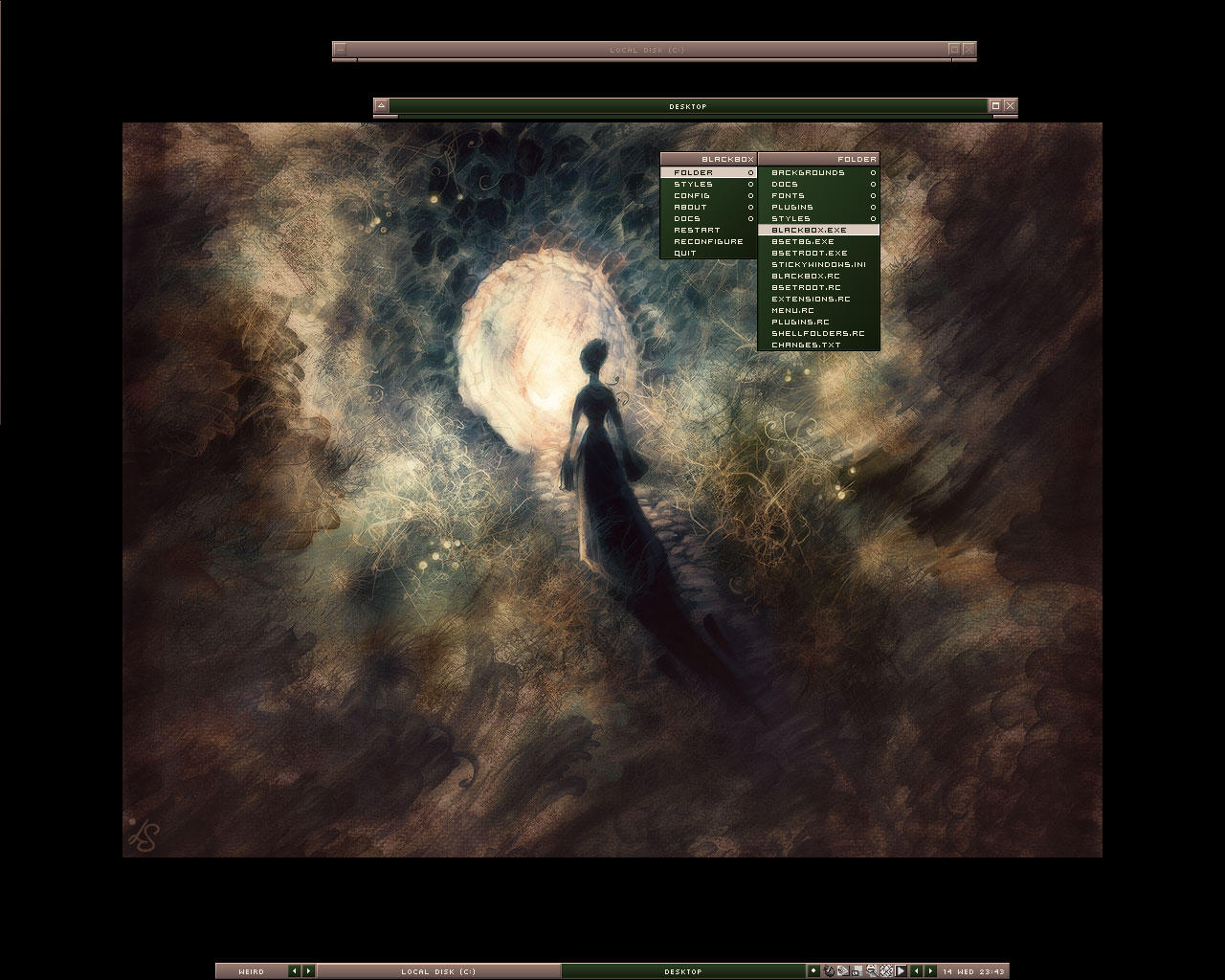The height and width of the screenshot is (980, 1225).
Task: Click the Folder submenu title header
Action: point(818,159)
